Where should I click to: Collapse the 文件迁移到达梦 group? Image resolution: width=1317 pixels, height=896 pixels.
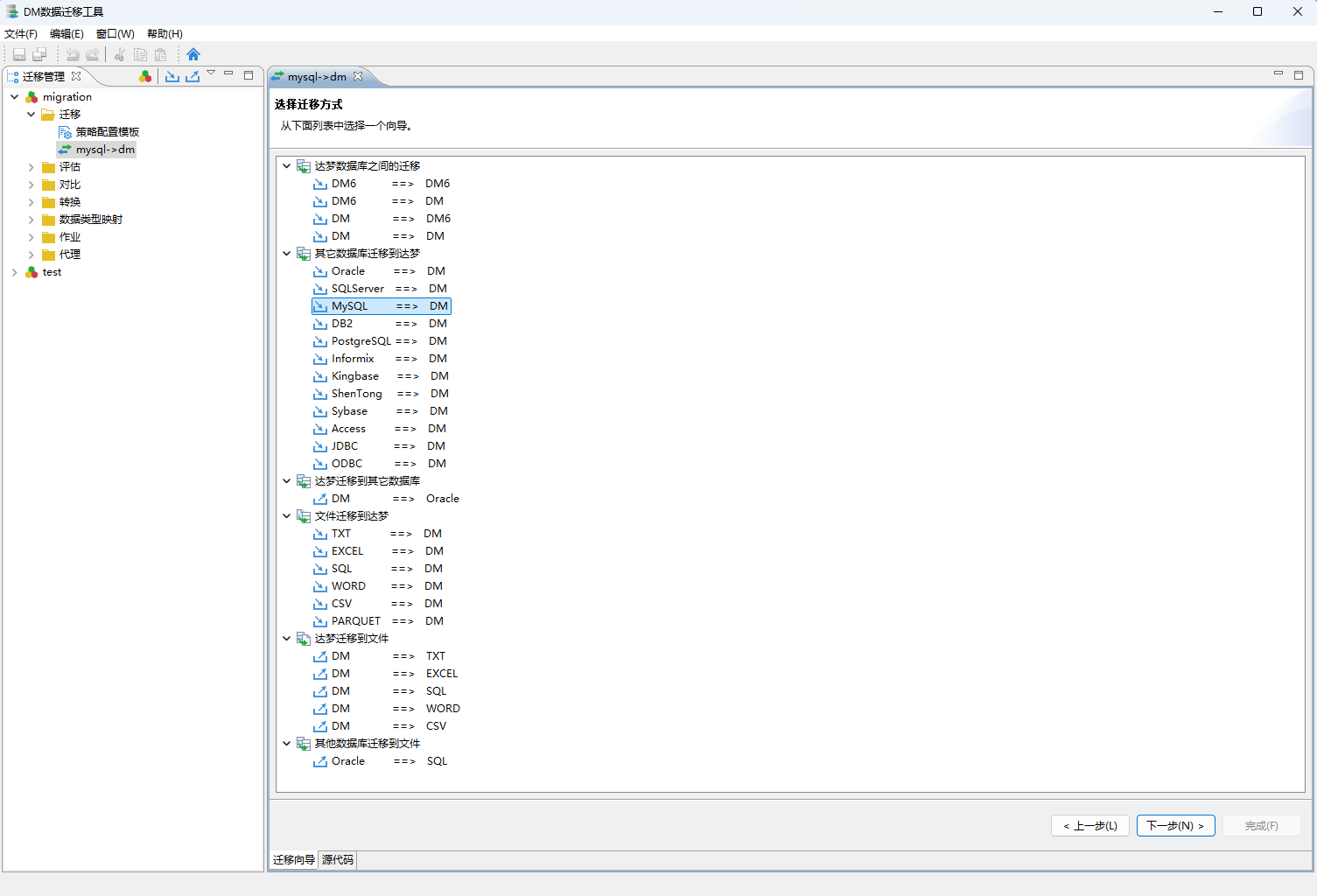coord(286,515)
